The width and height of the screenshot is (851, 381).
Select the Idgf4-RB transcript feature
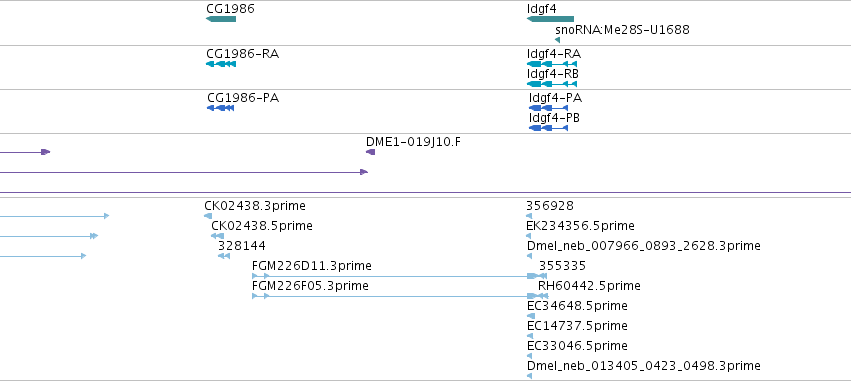pyautogui.click(x=552, y=84)
